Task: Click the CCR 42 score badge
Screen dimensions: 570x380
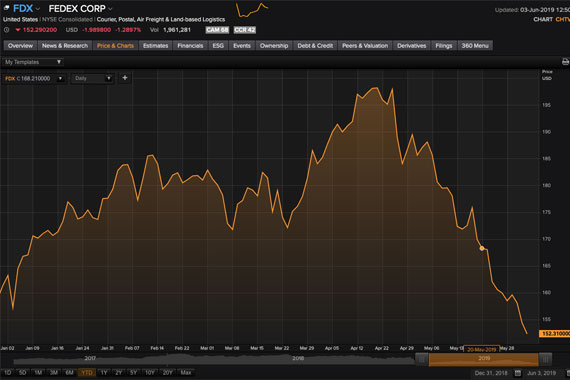Action: point(245,30)
